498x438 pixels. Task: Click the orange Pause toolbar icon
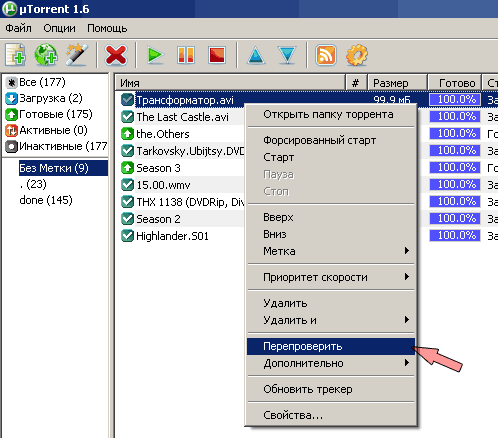point(186,55)
